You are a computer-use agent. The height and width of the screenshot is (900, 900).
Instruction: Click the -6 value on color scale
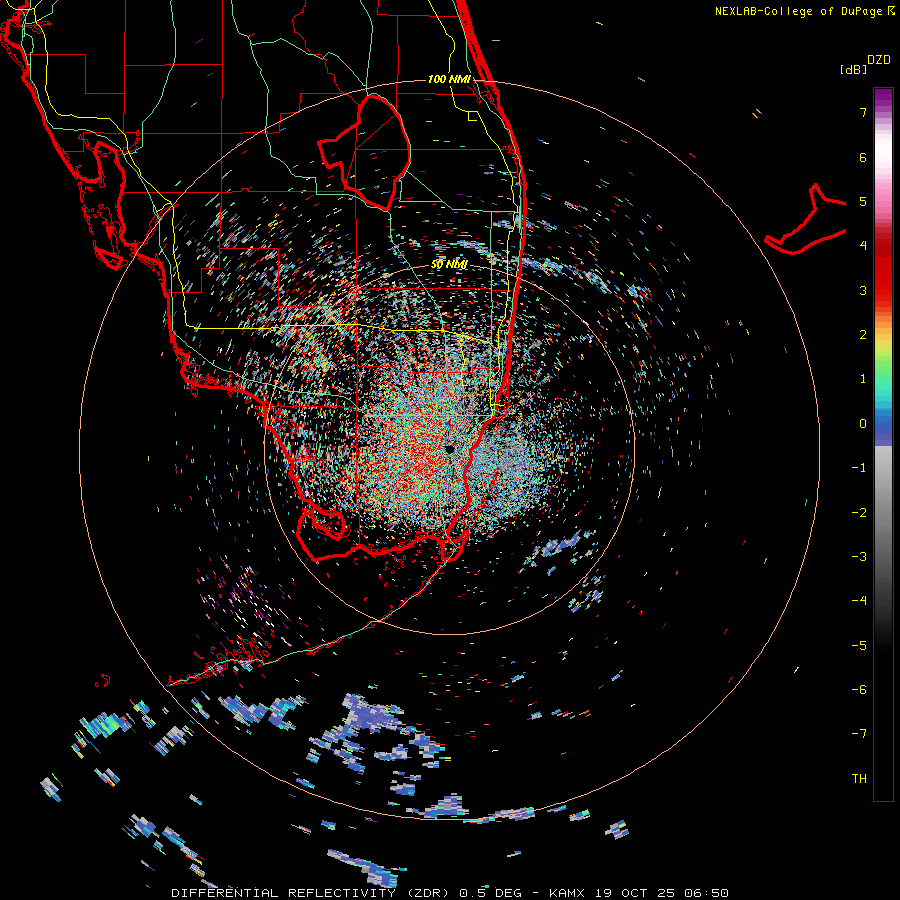pos(859,690)
